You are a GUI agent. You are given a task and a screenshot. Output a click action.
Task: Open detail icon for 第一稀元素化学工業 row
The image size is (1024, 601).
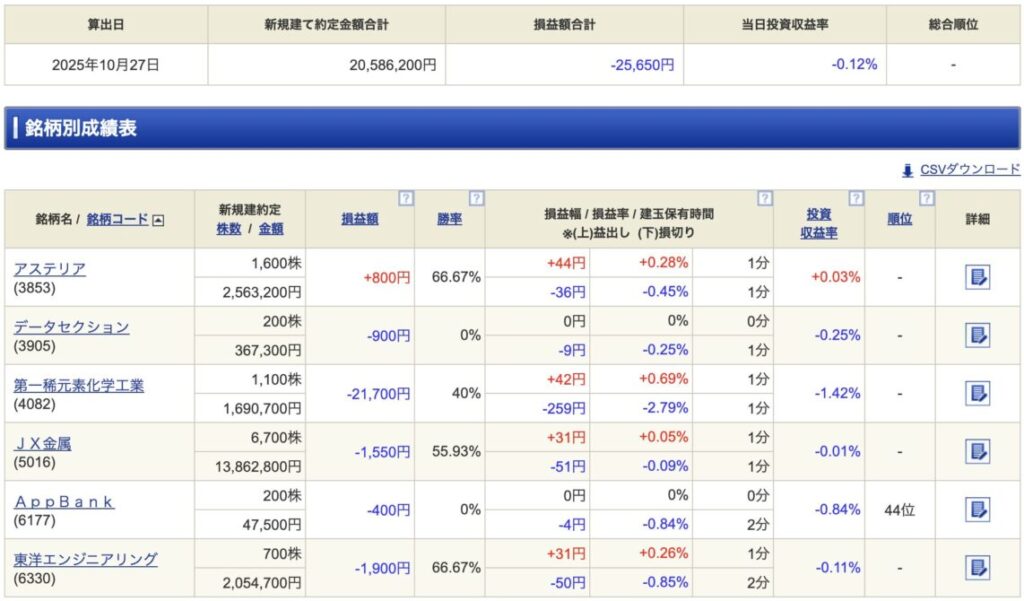pyautogui.click(x=977, y=393)
